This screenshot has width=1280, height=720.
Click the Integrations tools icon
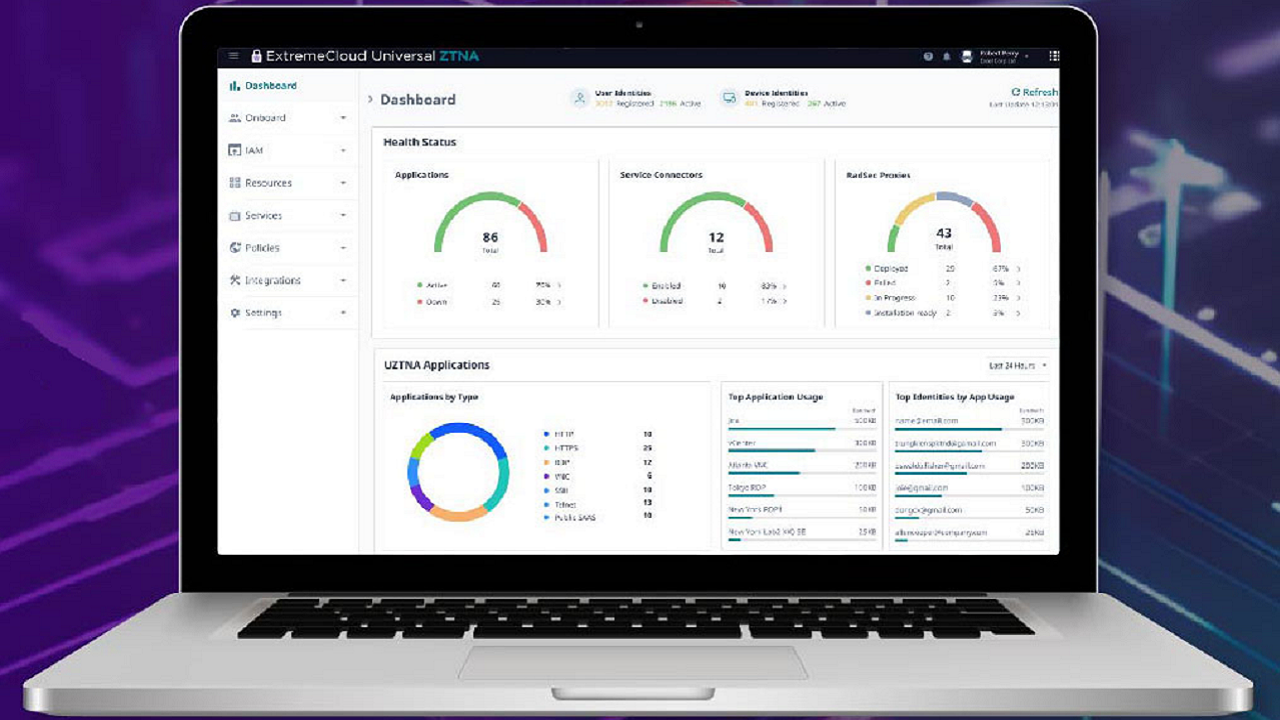pyautogui.click(x=235, y=280)
